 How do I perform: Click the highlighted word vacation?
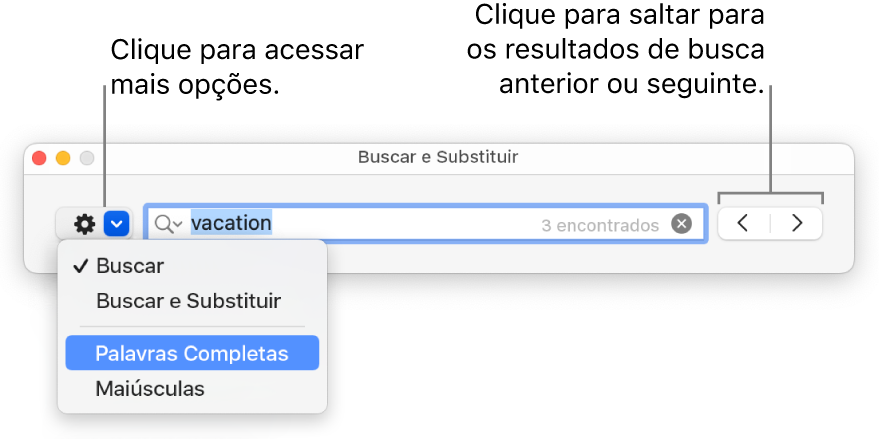pyautogui.click(x=231, y=223)
